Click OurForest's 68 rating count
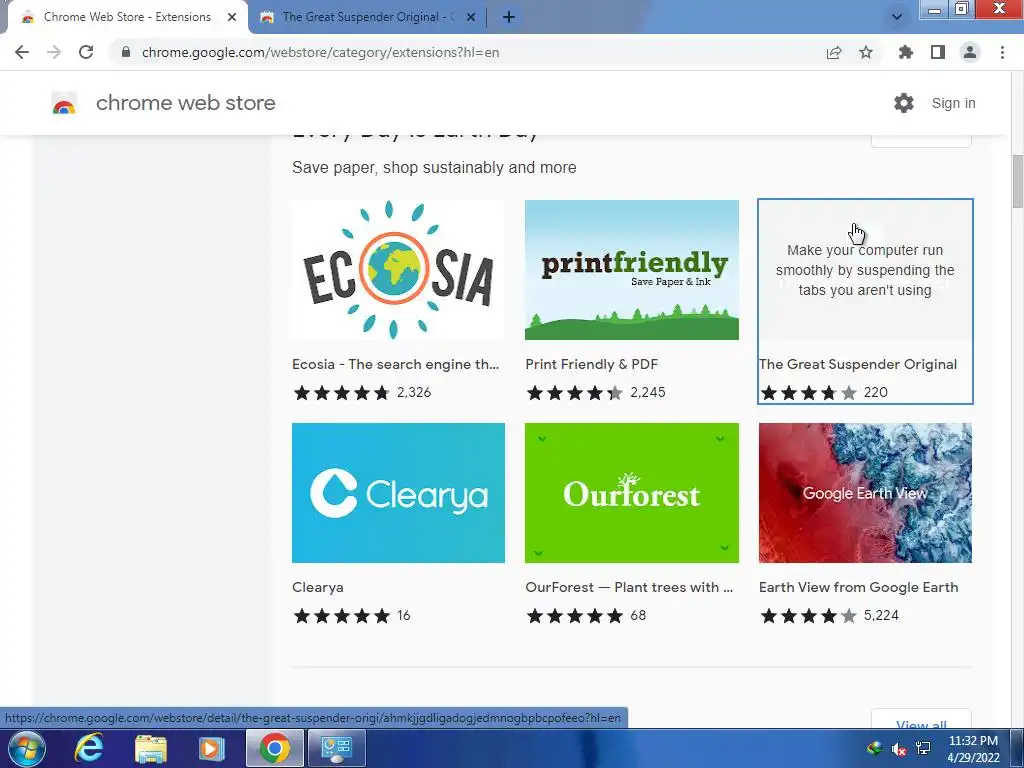 [x=638, y=615]
